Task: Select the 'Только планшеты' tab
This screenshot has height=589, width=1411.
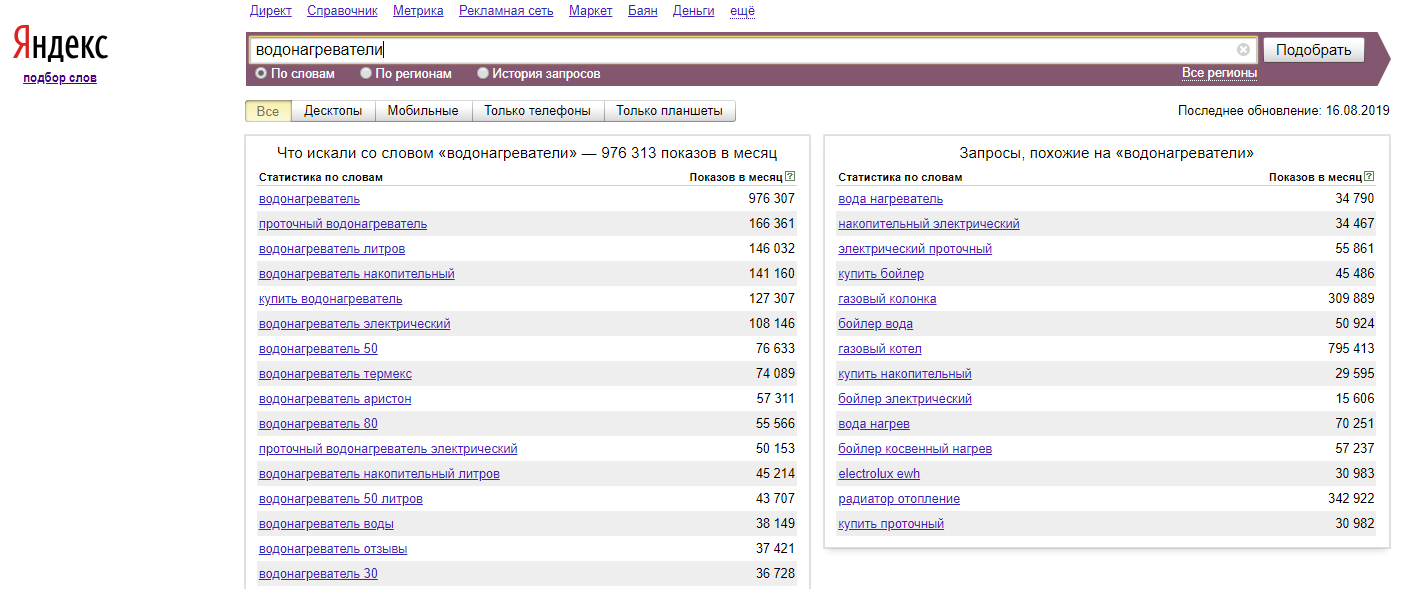Action: (669, 111)
